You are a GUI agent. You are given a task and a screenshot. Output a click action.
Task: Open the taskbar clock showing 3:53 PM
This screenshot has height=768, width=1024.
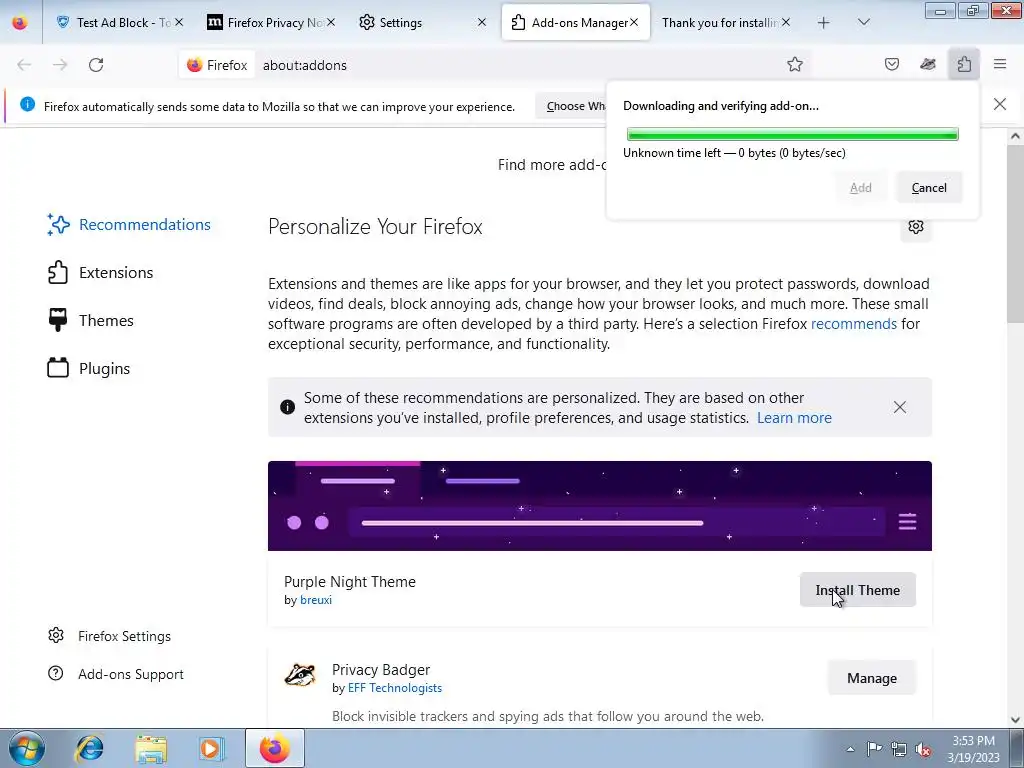[x=974, y=749]
